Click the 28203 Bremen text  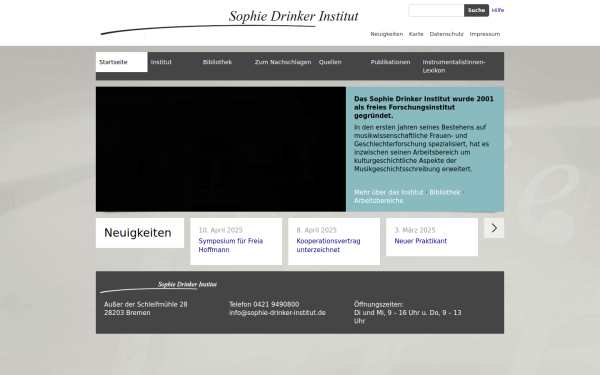tap(127, 313)
